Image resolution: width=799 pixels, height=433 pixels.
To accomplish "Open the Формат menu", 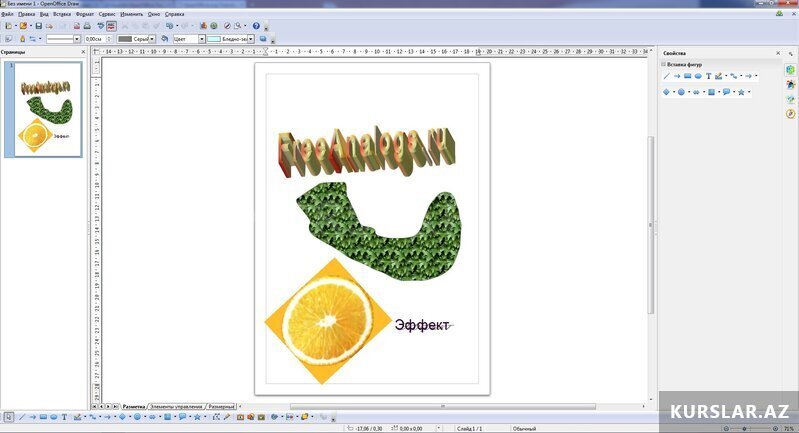I will [x=84, y=15].
